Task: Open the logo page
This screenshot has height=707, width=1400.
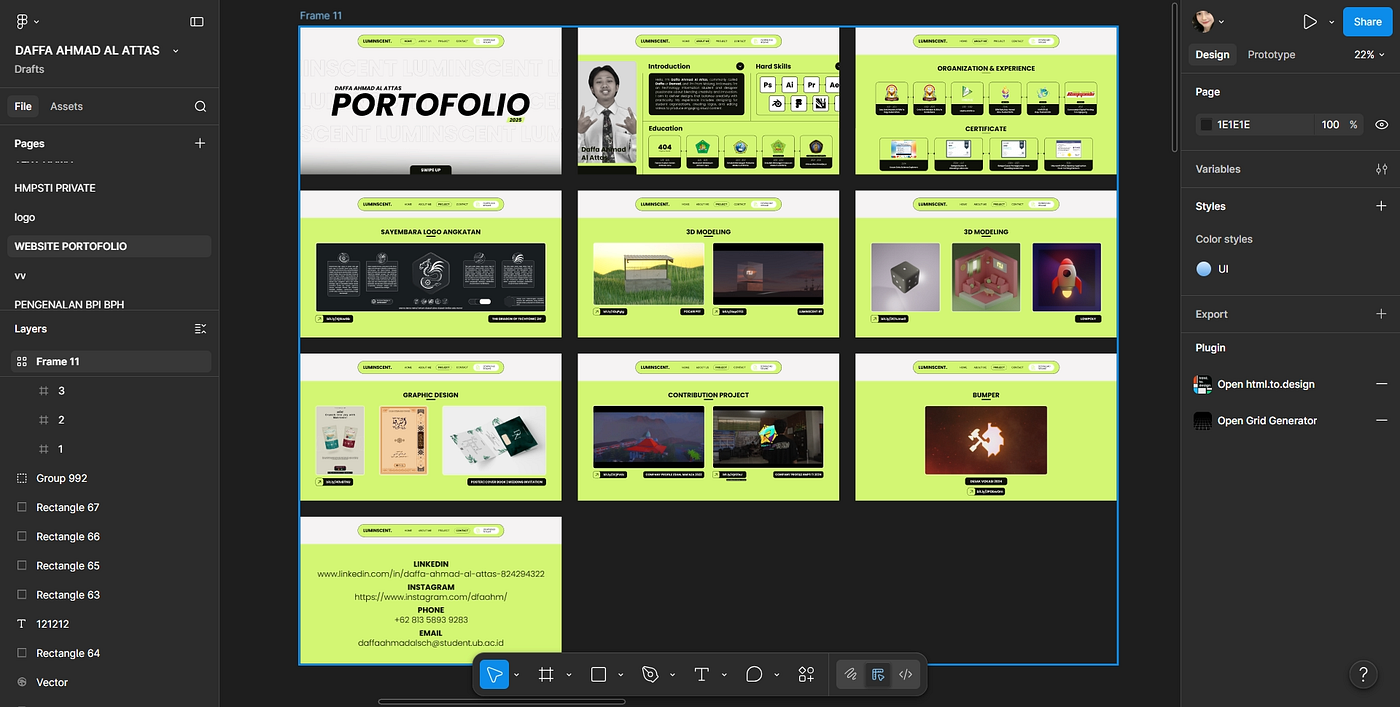Action: (110, 217)
